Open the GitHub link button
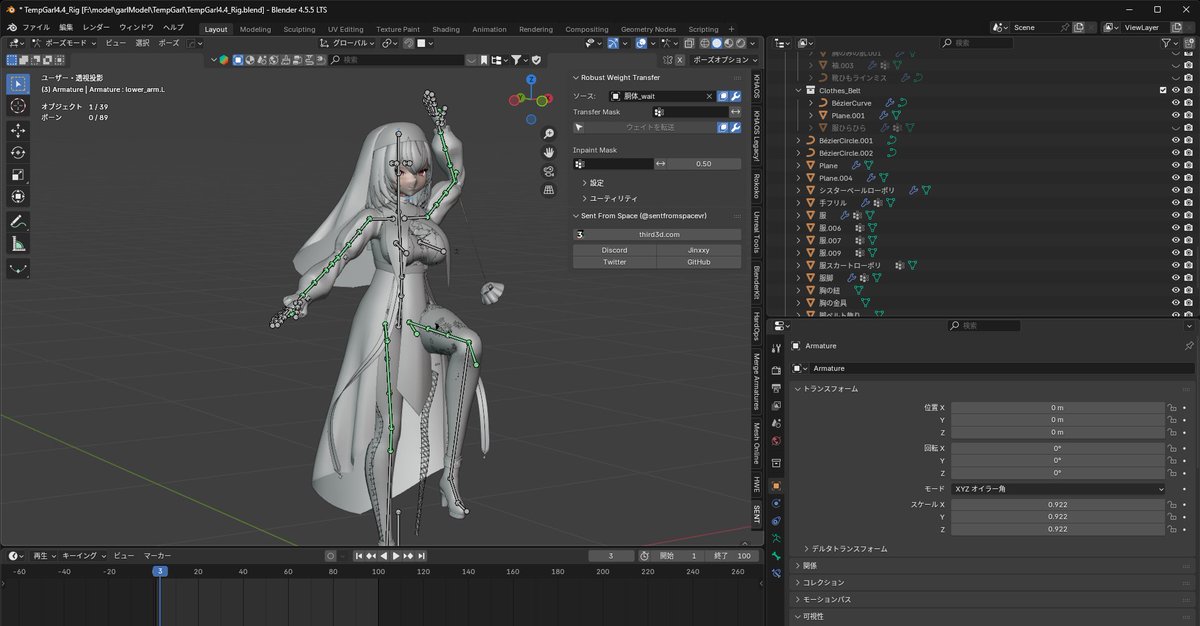Screen dimensions: 1200x626 (699, 262)
